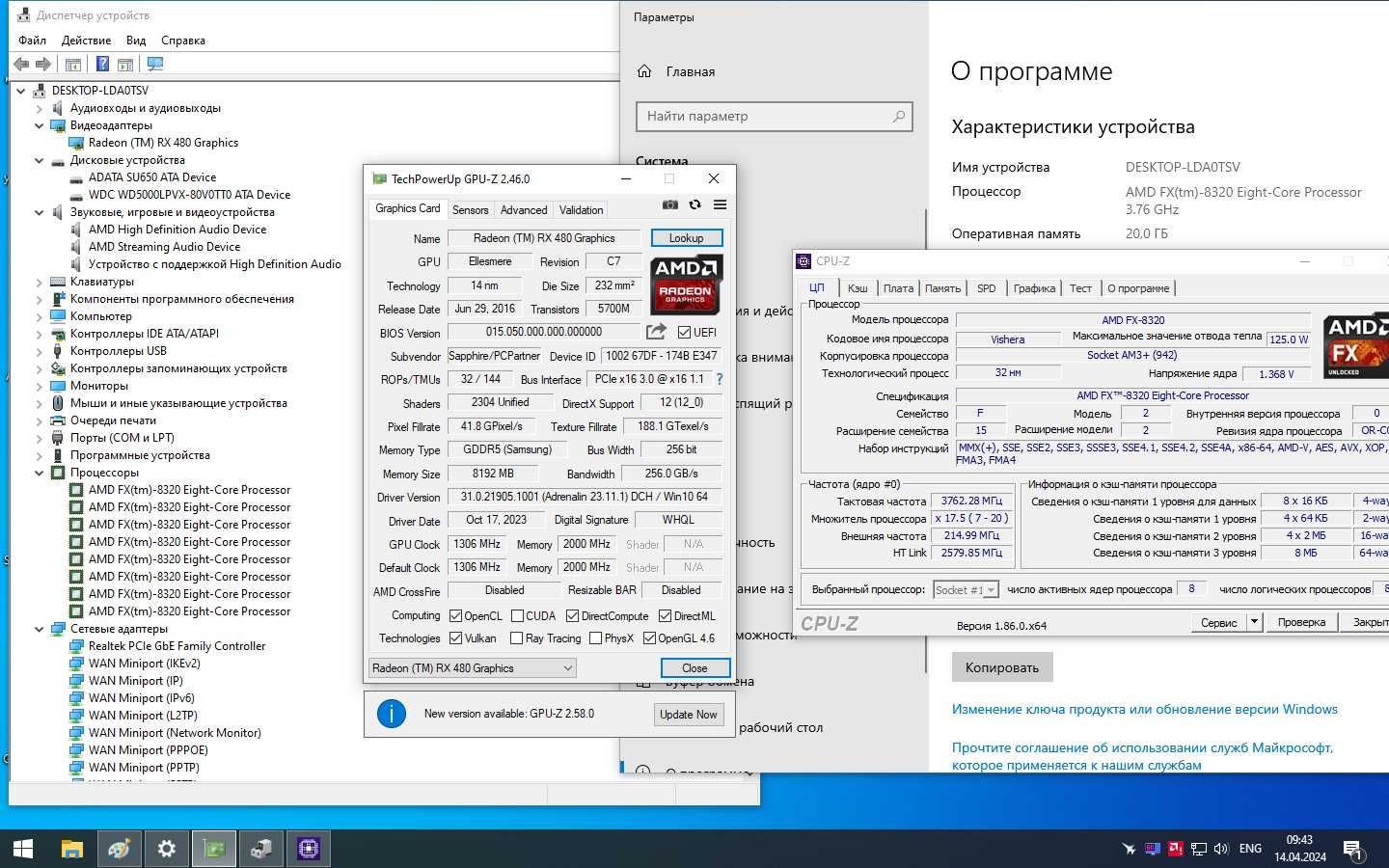Open File Explorer from taskbar
Viewport: 1389px width, 868px height.
tap(72, 849)
